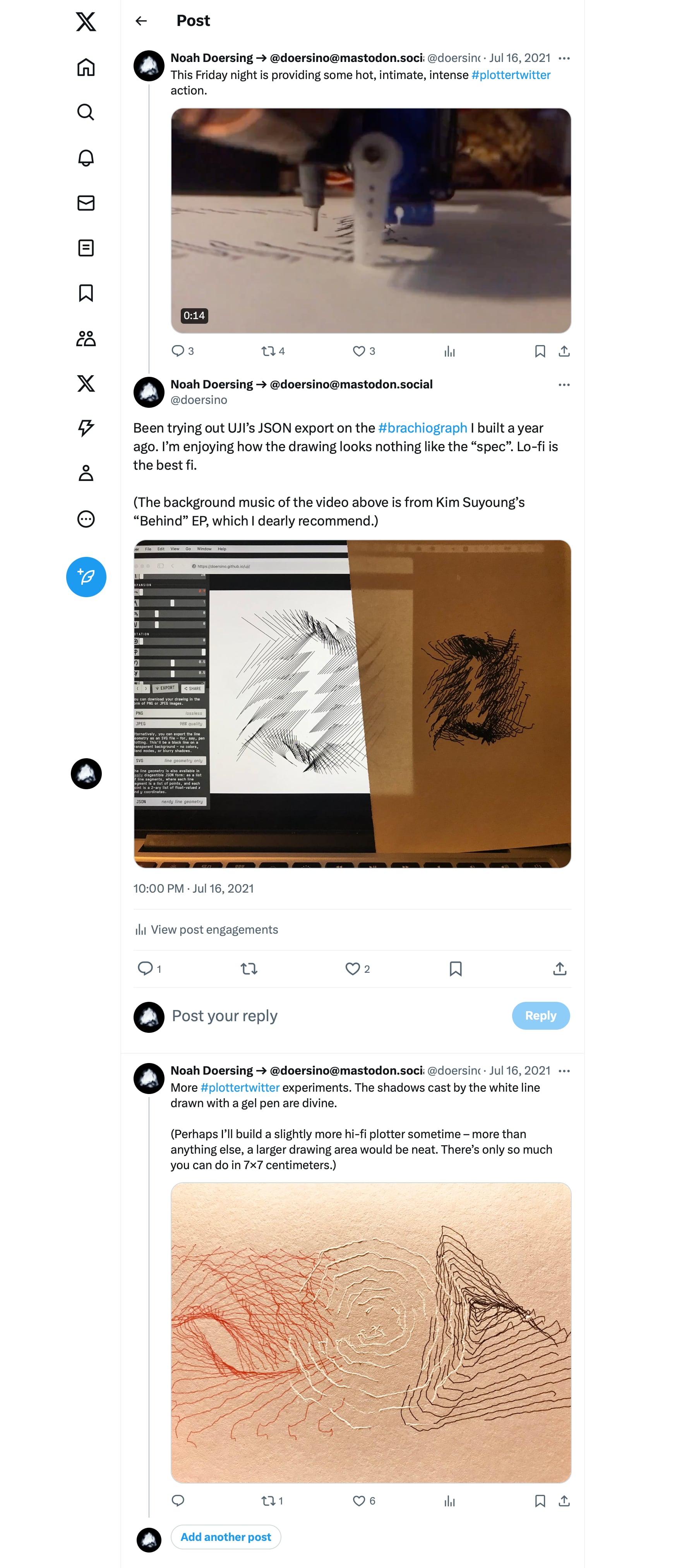The image size is (689, 1568).
Task: Open Bookmarks in the left sidebar
Action: point(86,293)
